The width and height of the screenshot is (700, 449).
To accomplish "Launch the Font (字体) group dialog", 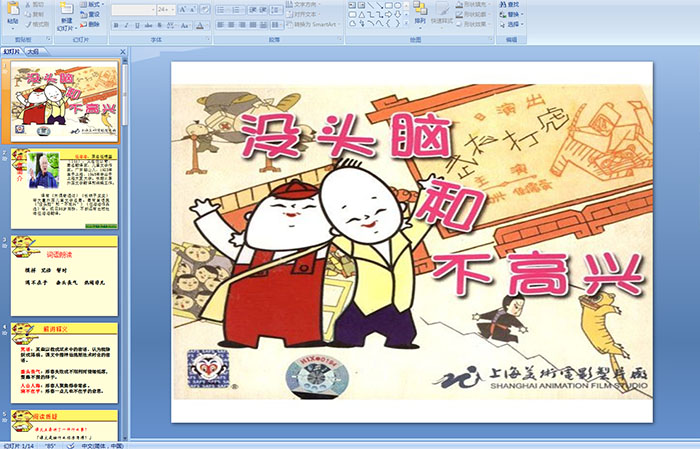I will pos(208,40).
